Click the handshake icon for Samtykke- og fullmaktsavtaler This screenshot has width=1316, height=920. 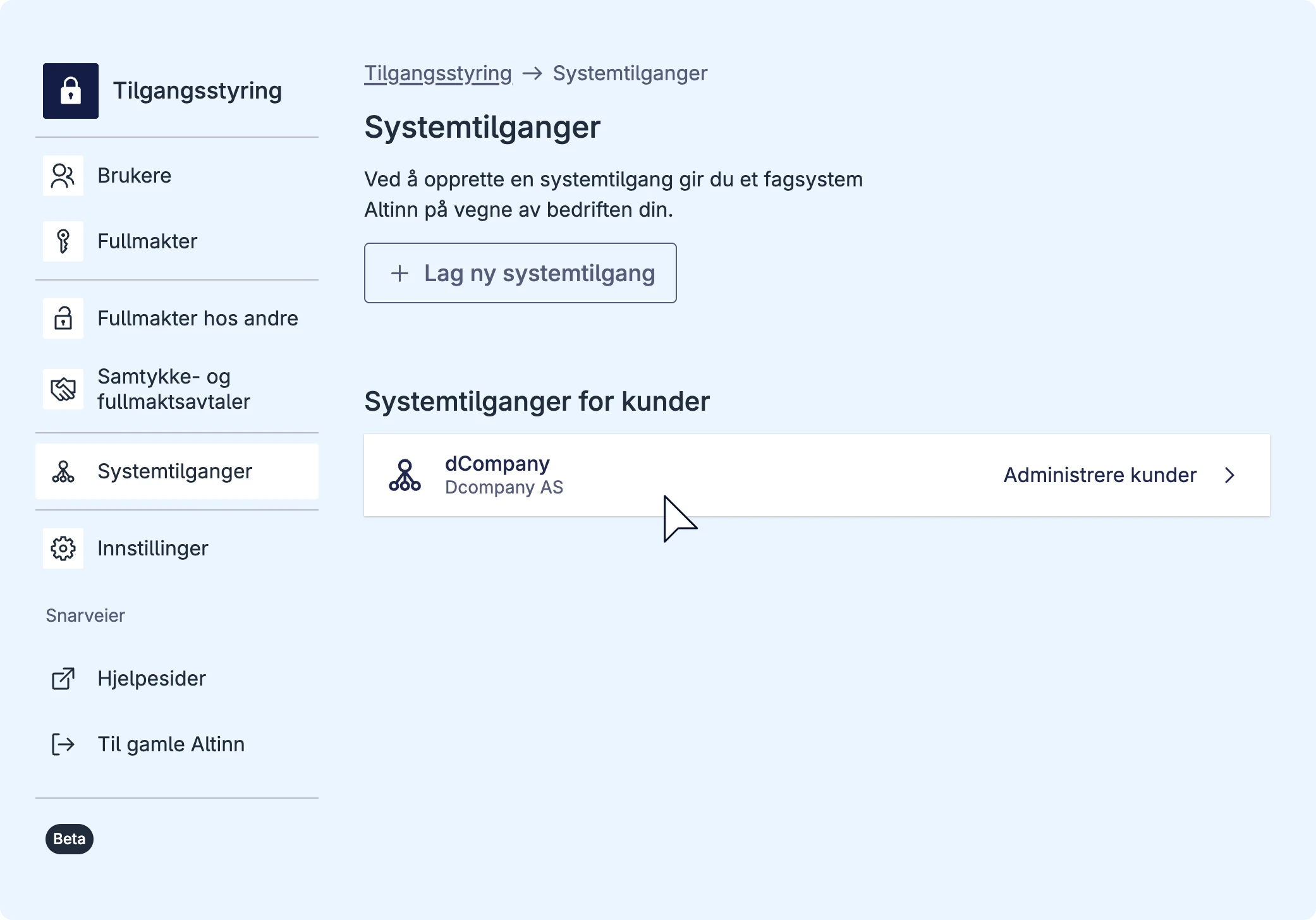coord(63,389)
